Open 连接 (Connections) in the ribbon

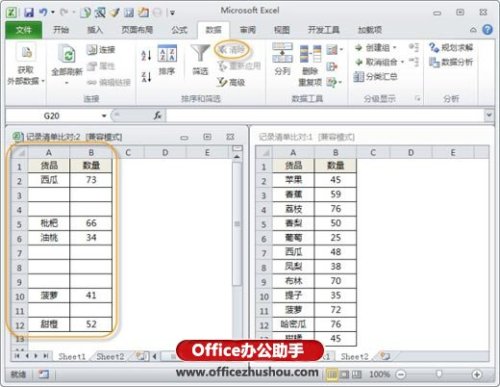pos(101,50)
